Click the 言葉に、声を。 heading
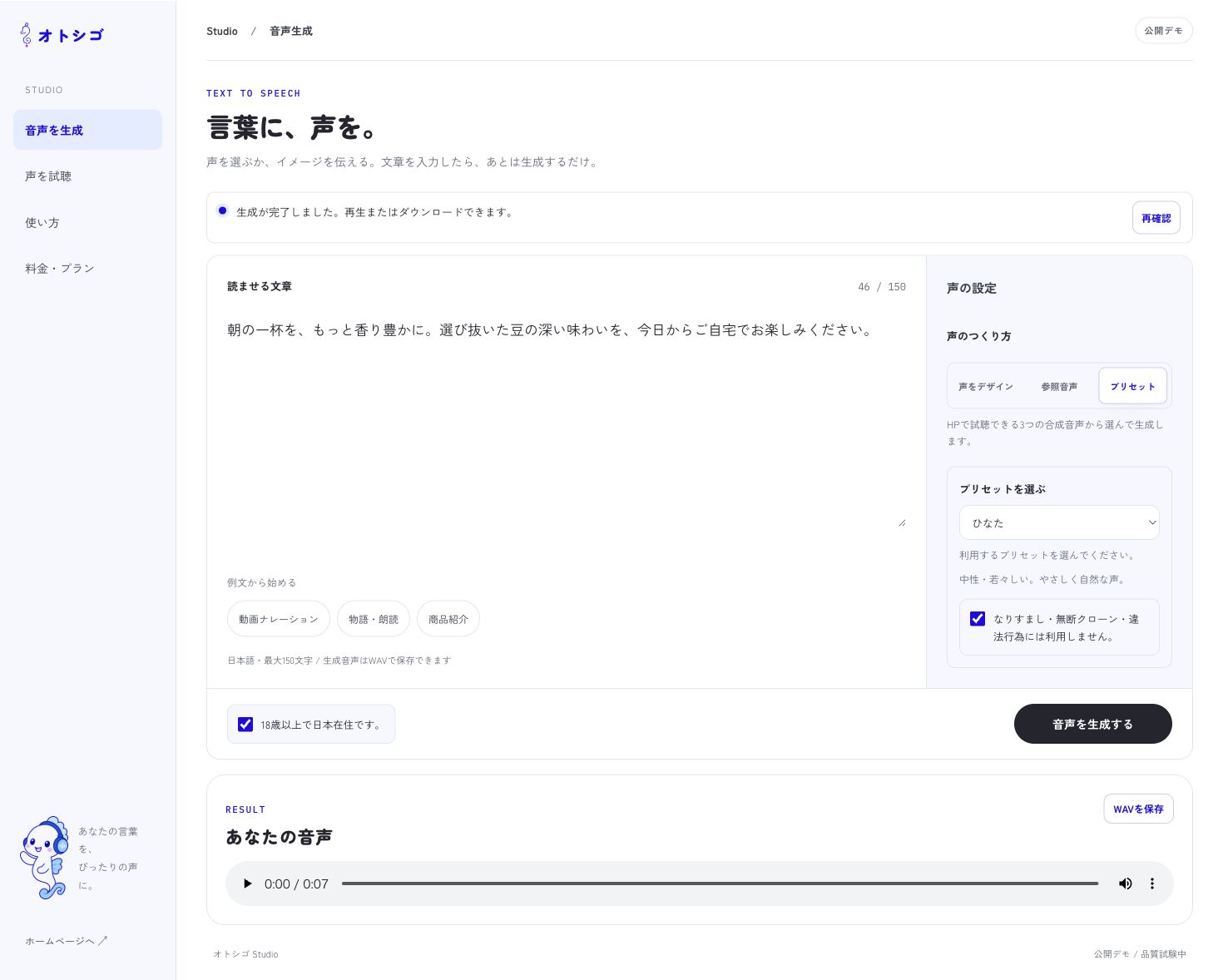This screenshot has height=980, width=1223. (293, 127)
